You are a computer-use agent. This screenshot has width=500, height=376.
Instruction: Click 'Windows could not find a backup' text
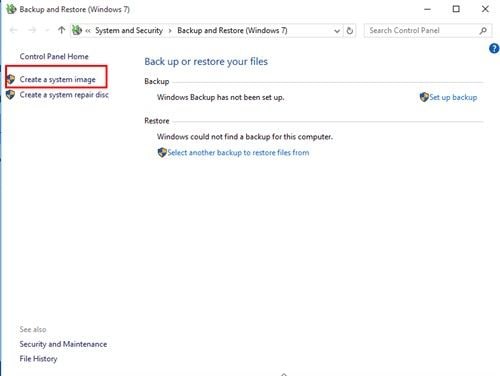click(x=245, y=137)
